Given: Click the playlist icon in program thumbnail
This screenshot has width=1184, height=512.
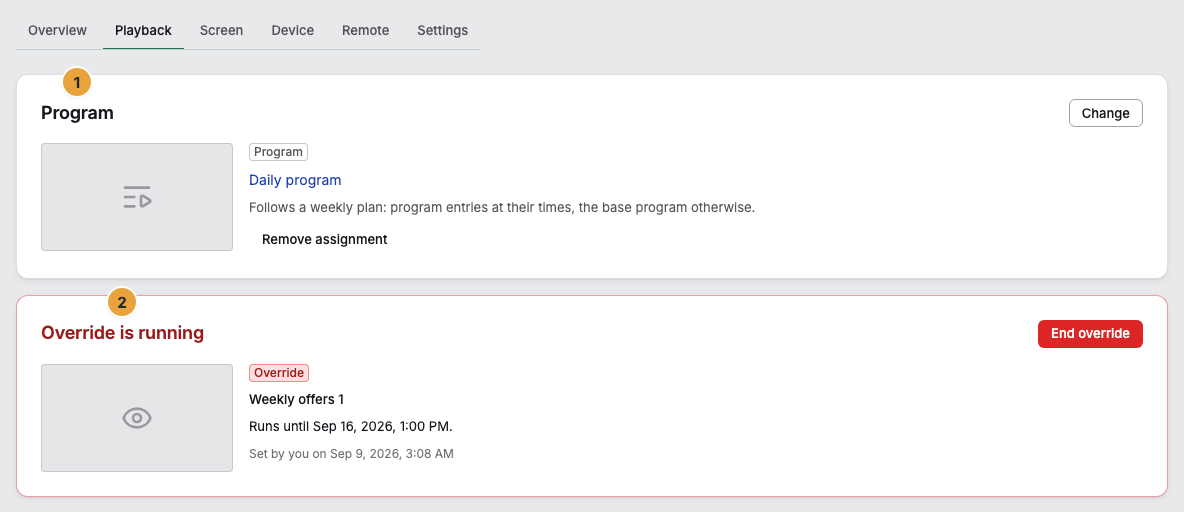Looking at the screenshot, I should [x=137, y=197].
